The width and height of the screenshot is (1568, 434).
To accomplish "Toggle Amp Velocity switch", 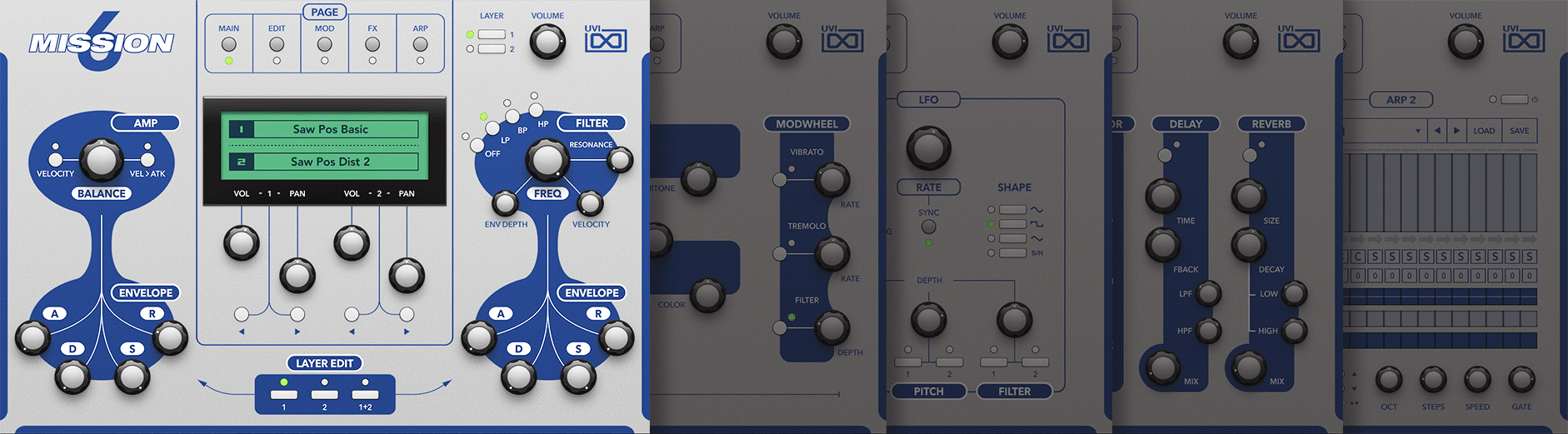I will 56,159.
